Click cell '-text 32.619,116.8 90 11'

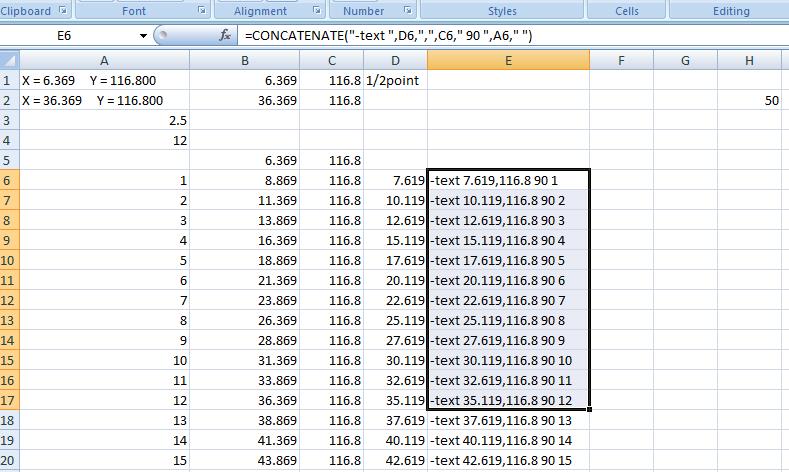(508, 380)
